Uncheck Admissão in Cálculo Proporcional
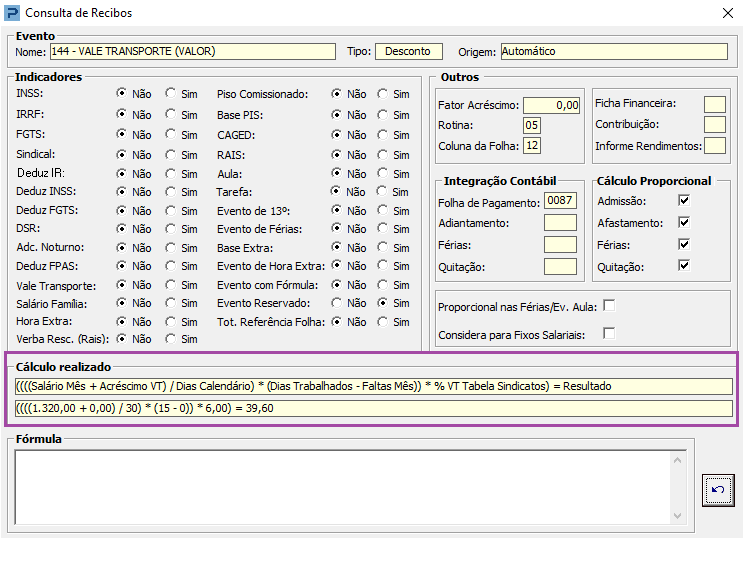The height and width of the screenshot is (573, 753). [684, 200]
